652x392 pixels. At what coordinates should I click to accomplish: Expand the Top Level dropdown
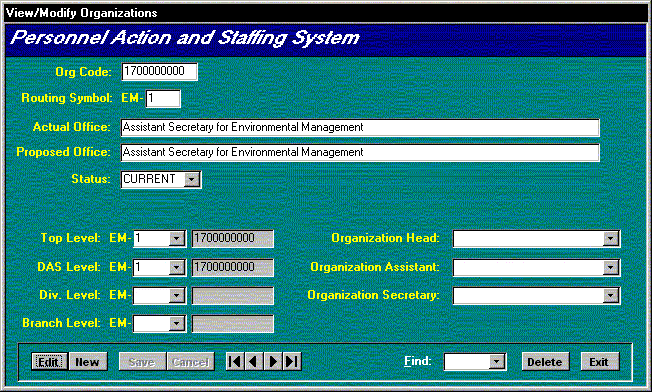(177, 239)
